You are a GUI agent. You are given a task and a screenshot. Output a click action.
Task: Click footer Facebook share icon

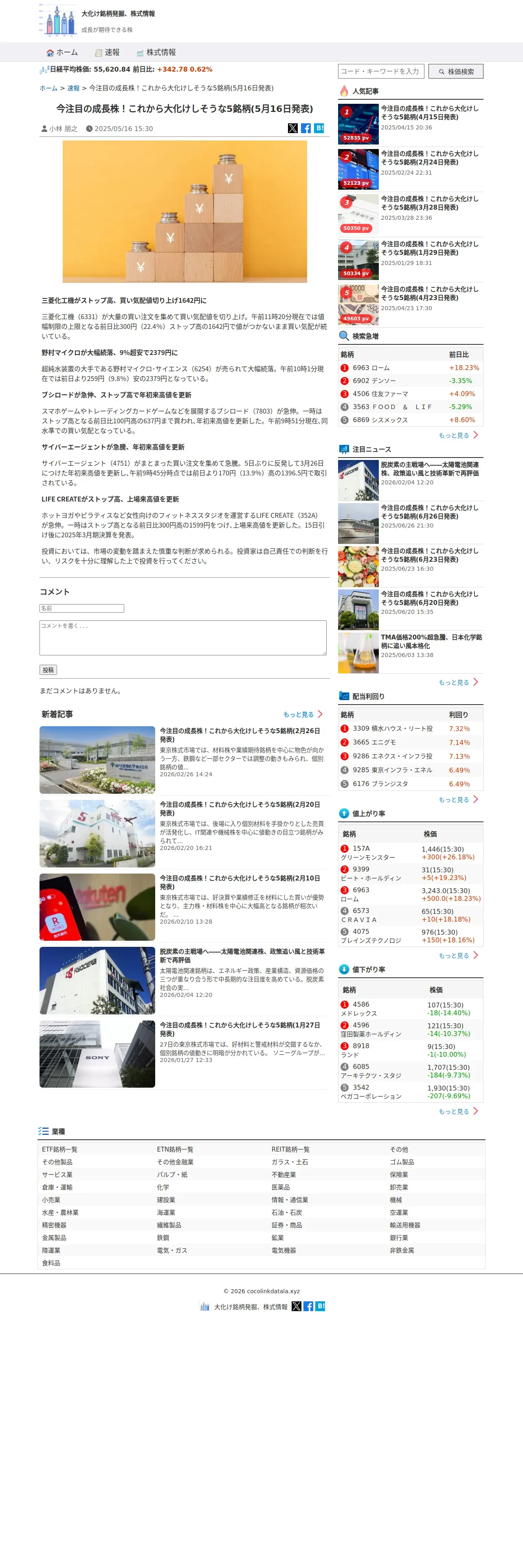[x=308, y=1306]
